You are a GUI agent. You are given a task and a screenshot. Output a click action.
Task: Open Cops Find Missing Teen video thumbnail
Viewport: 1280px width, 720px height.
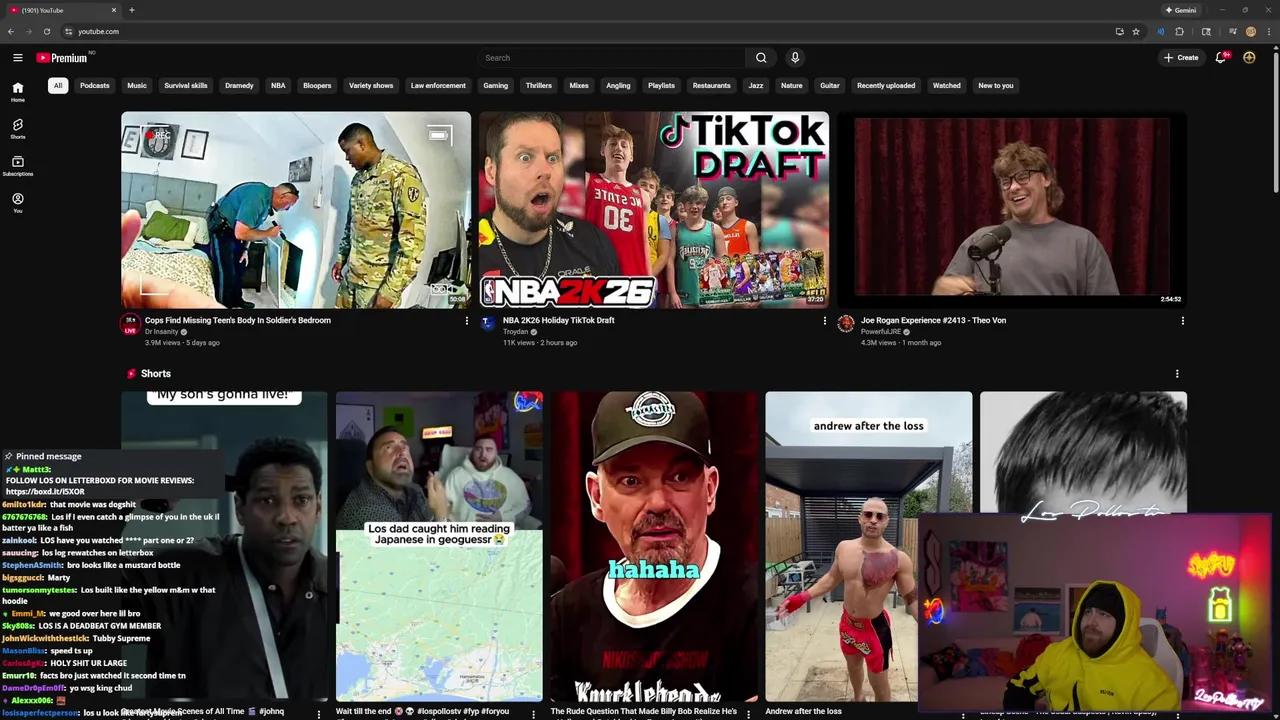tap(296, 209)
